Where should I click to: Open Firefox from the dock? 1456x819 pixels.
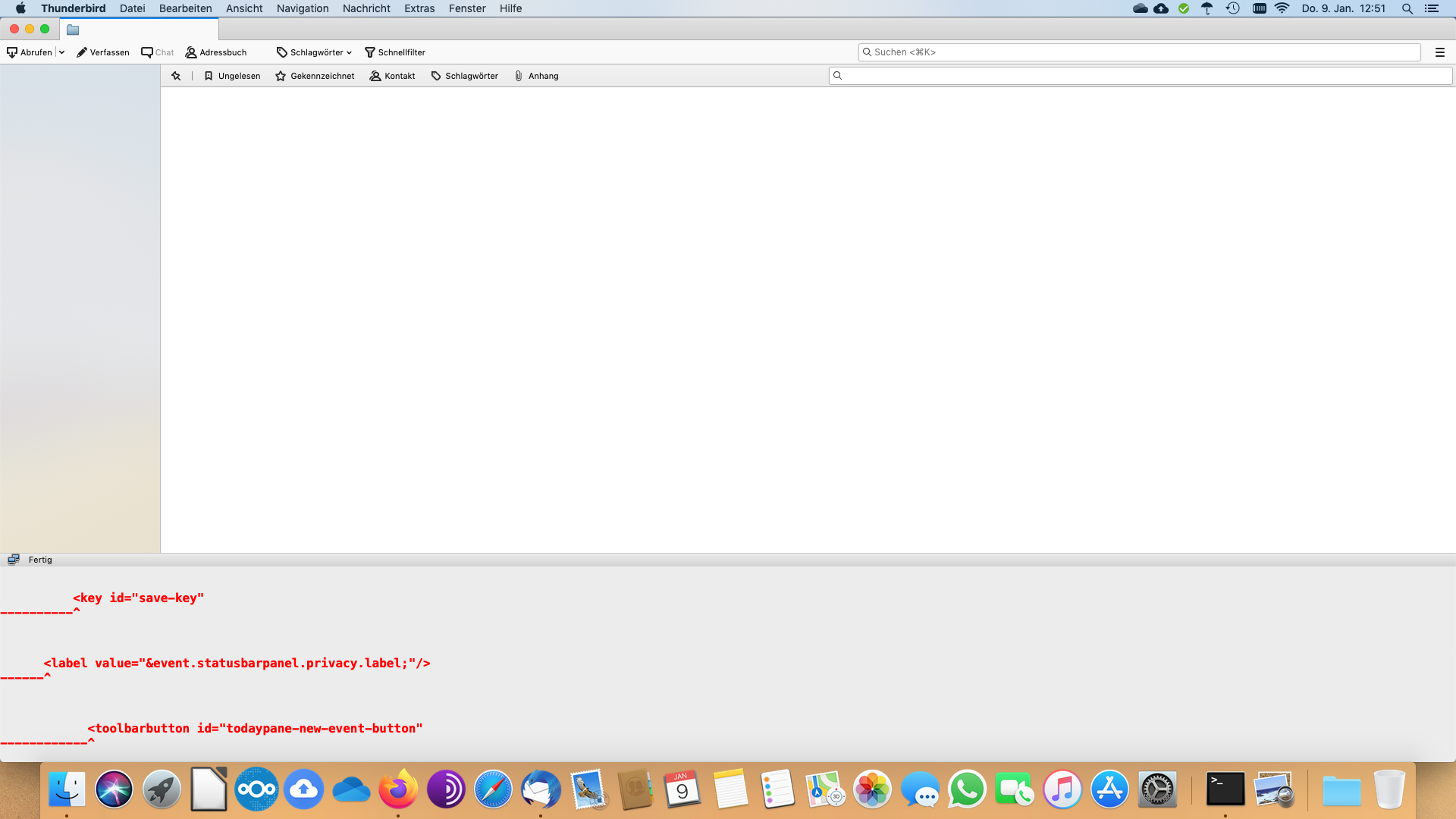[x=398, y=789]
